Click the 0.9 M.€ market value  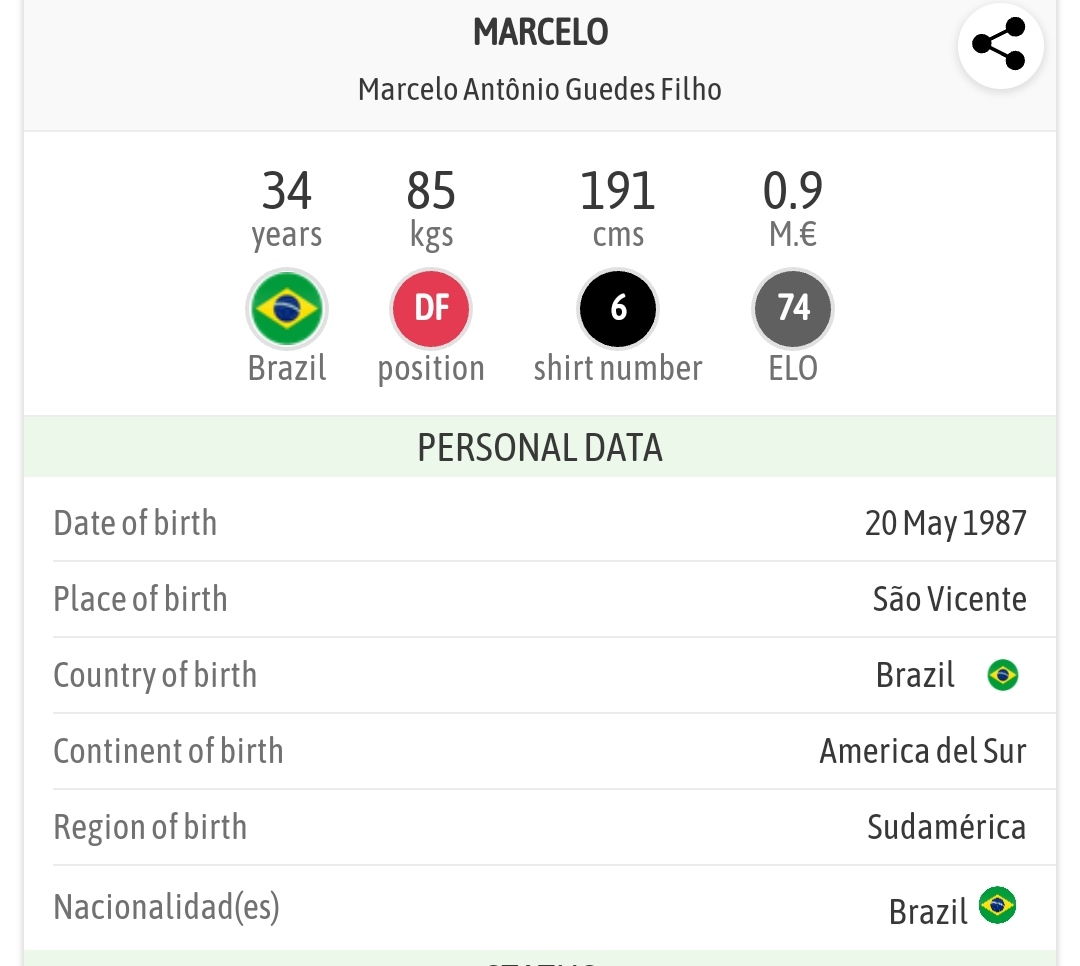[x=793, y=209]
